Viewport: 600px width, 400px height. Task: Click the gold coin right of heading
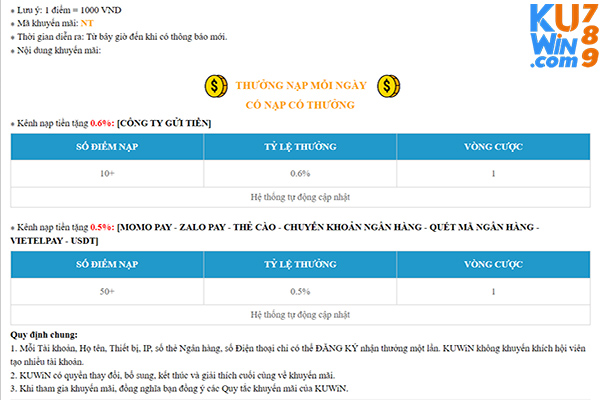(x=388, y=86)
